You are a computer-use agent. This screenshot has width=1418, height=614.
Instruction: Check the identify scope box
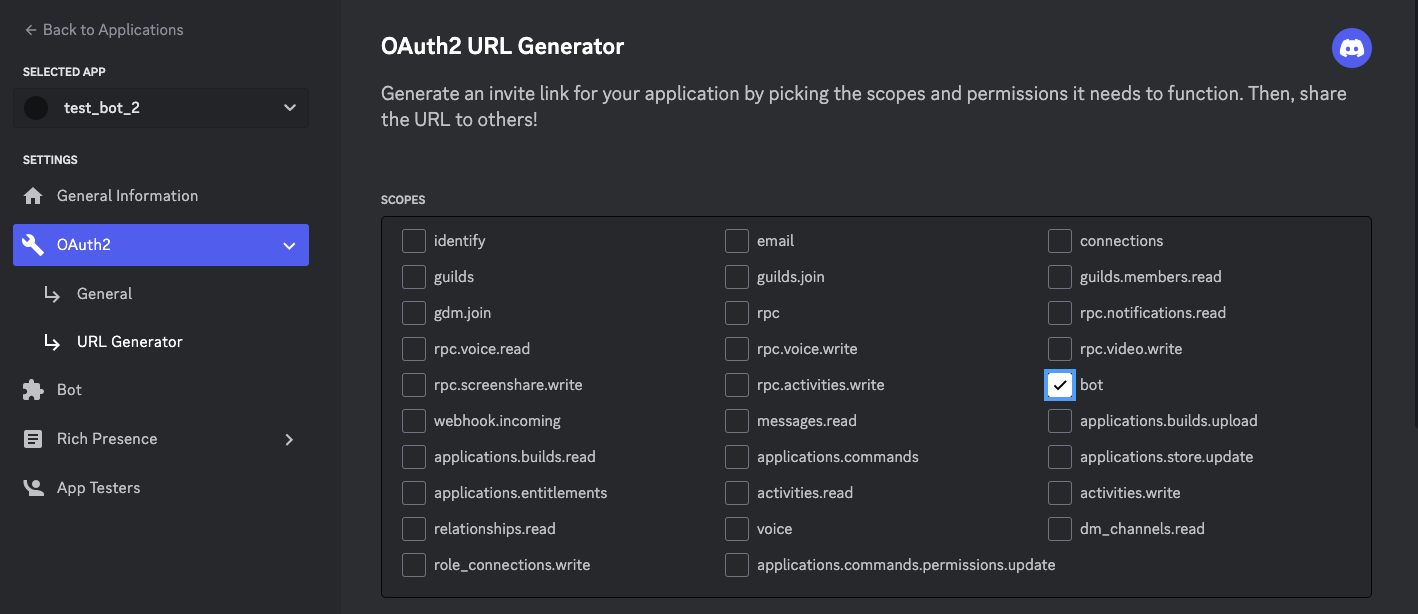[414, 241]
